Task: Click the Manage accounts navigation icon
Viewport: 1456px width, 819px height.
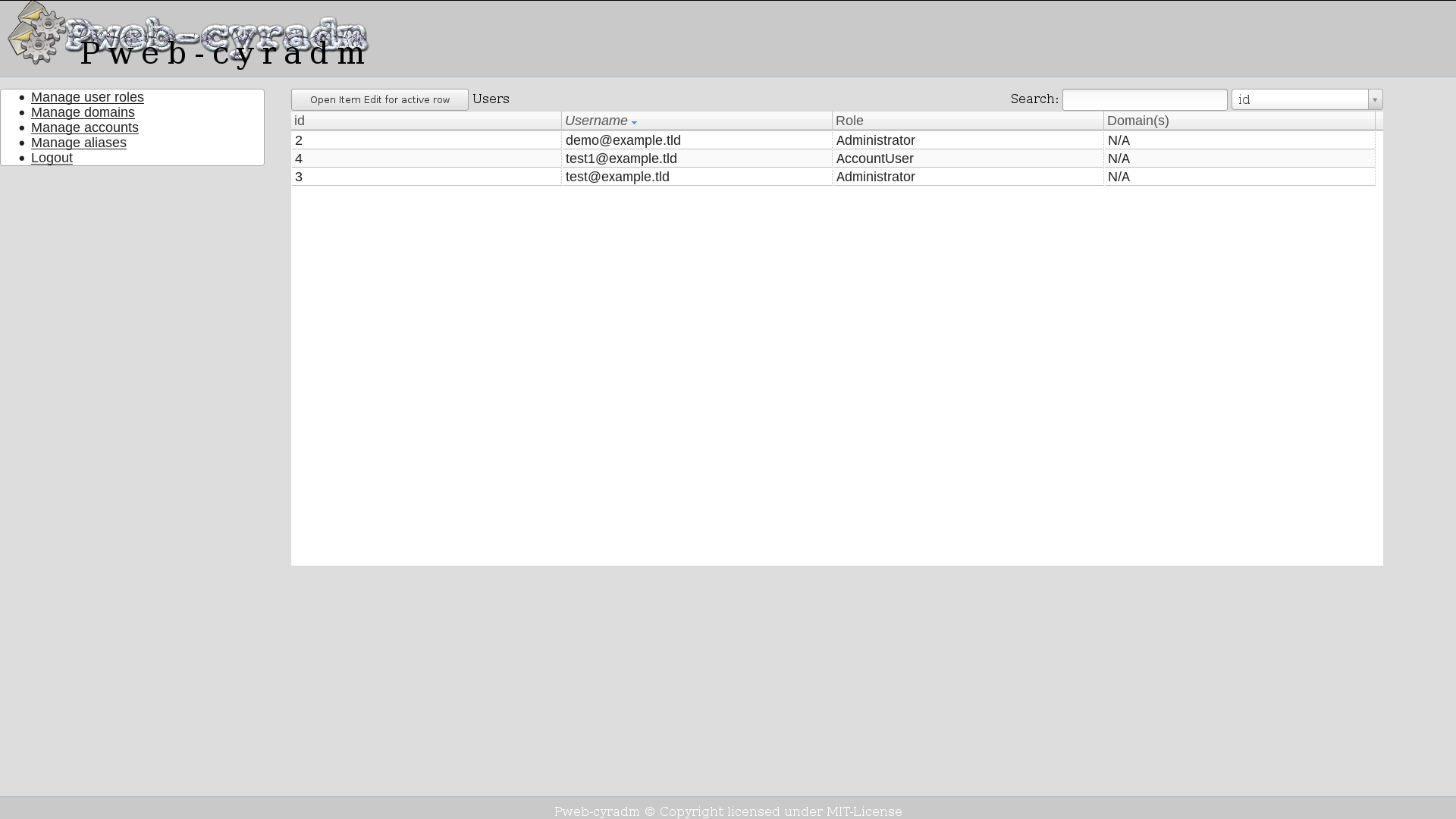Action: point(85,127)
